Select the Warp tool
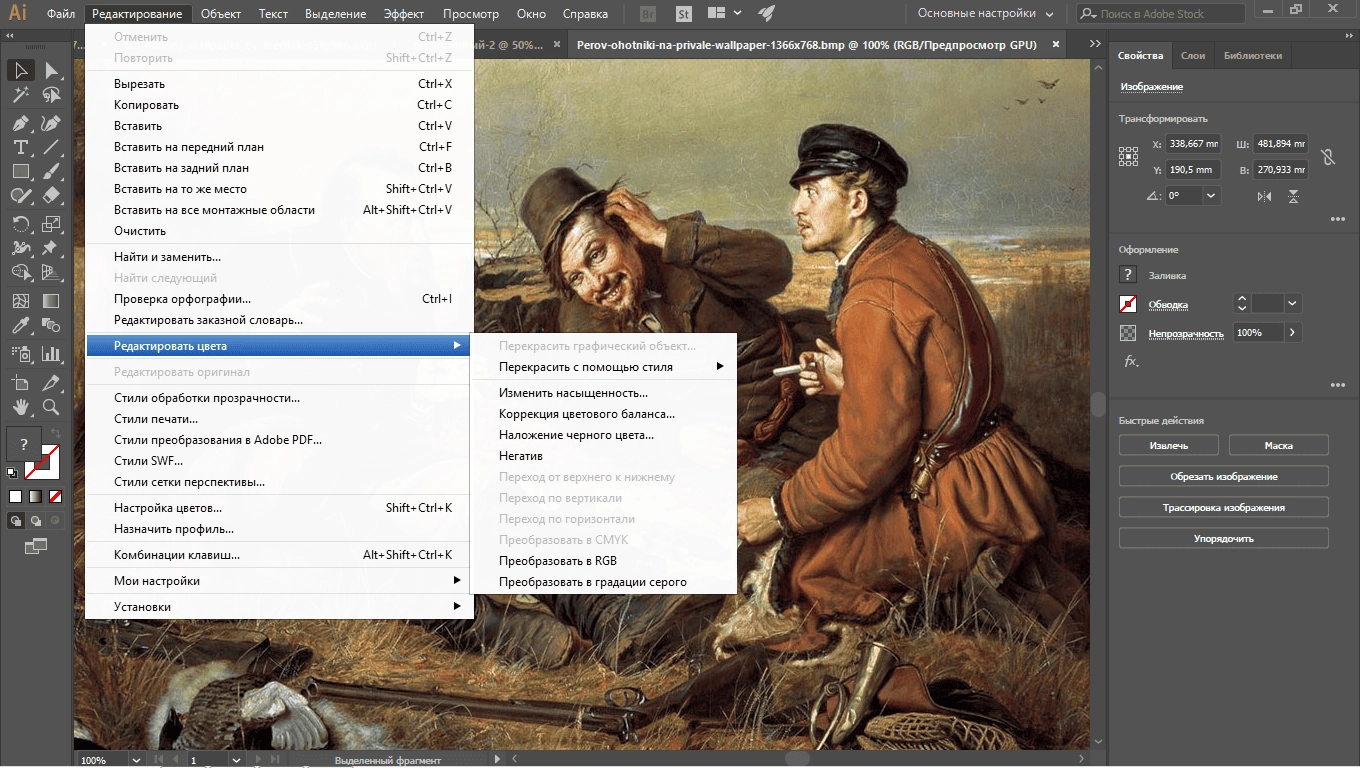 click(20, 248)
